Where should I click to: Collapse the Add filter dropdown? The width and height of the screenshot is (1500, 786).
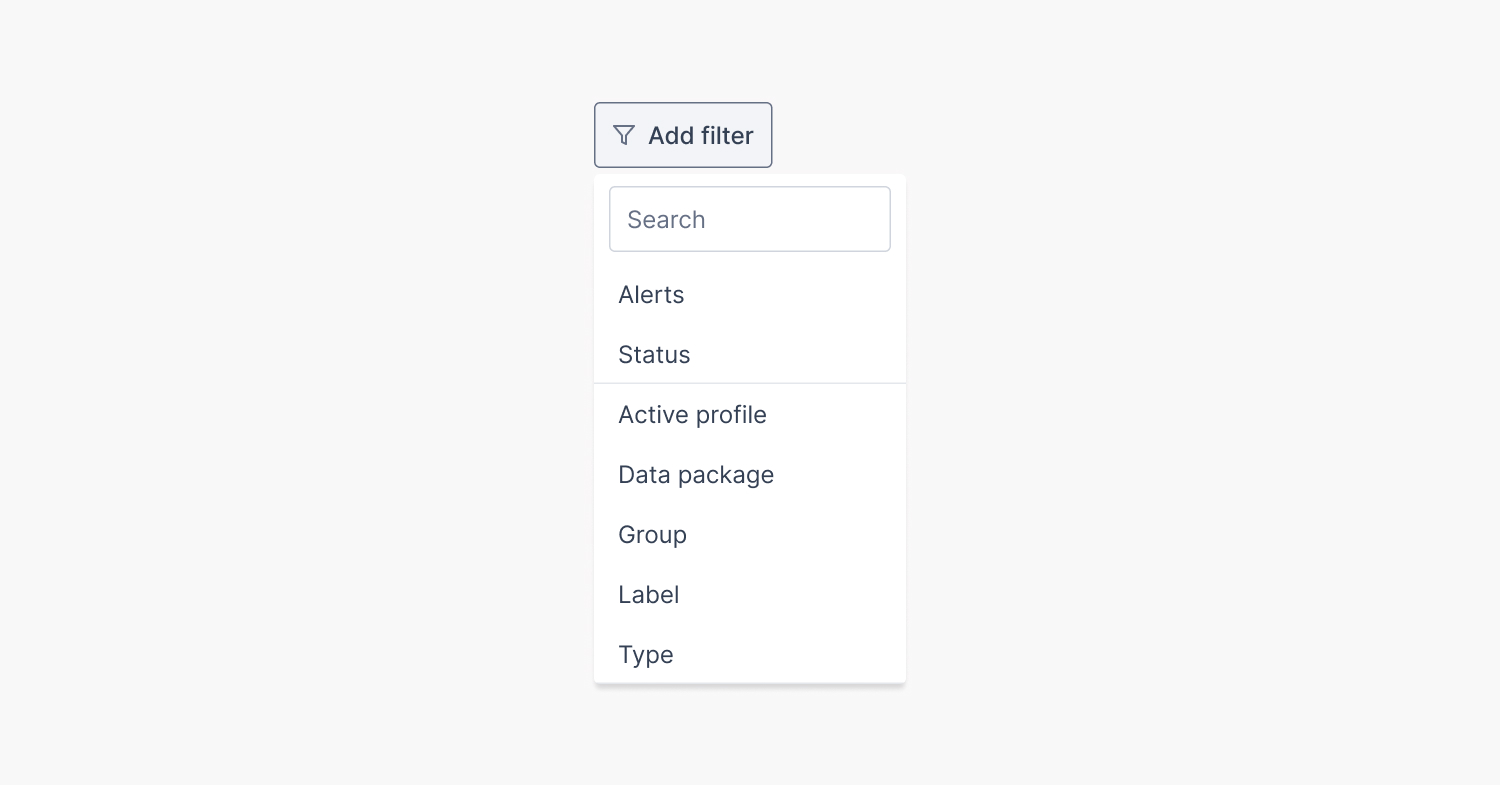click(x=683, y=135)
